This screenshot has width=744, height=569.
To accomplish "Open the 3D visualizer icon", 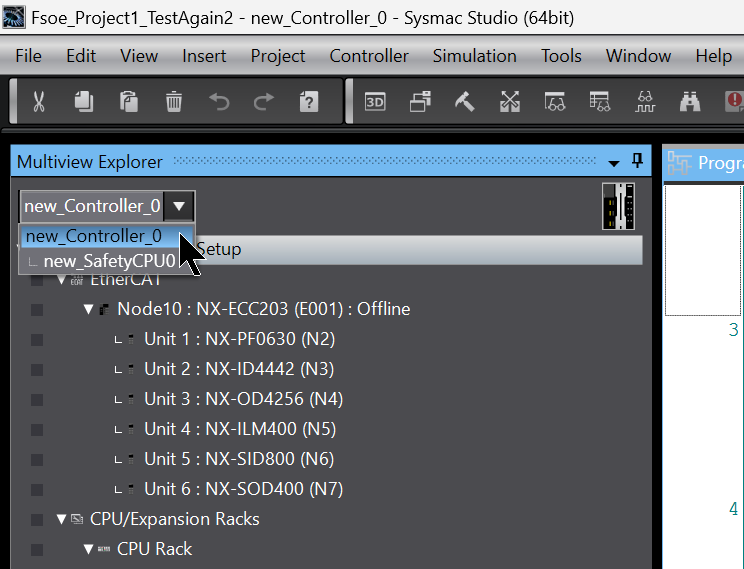I will click(x=375, y=102).
